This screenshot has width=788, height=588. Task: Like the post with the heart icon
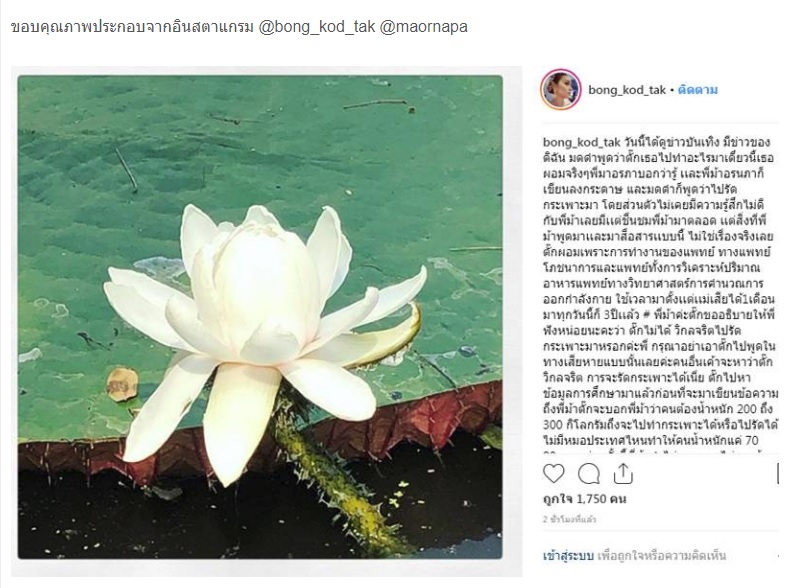pos(554,472)
